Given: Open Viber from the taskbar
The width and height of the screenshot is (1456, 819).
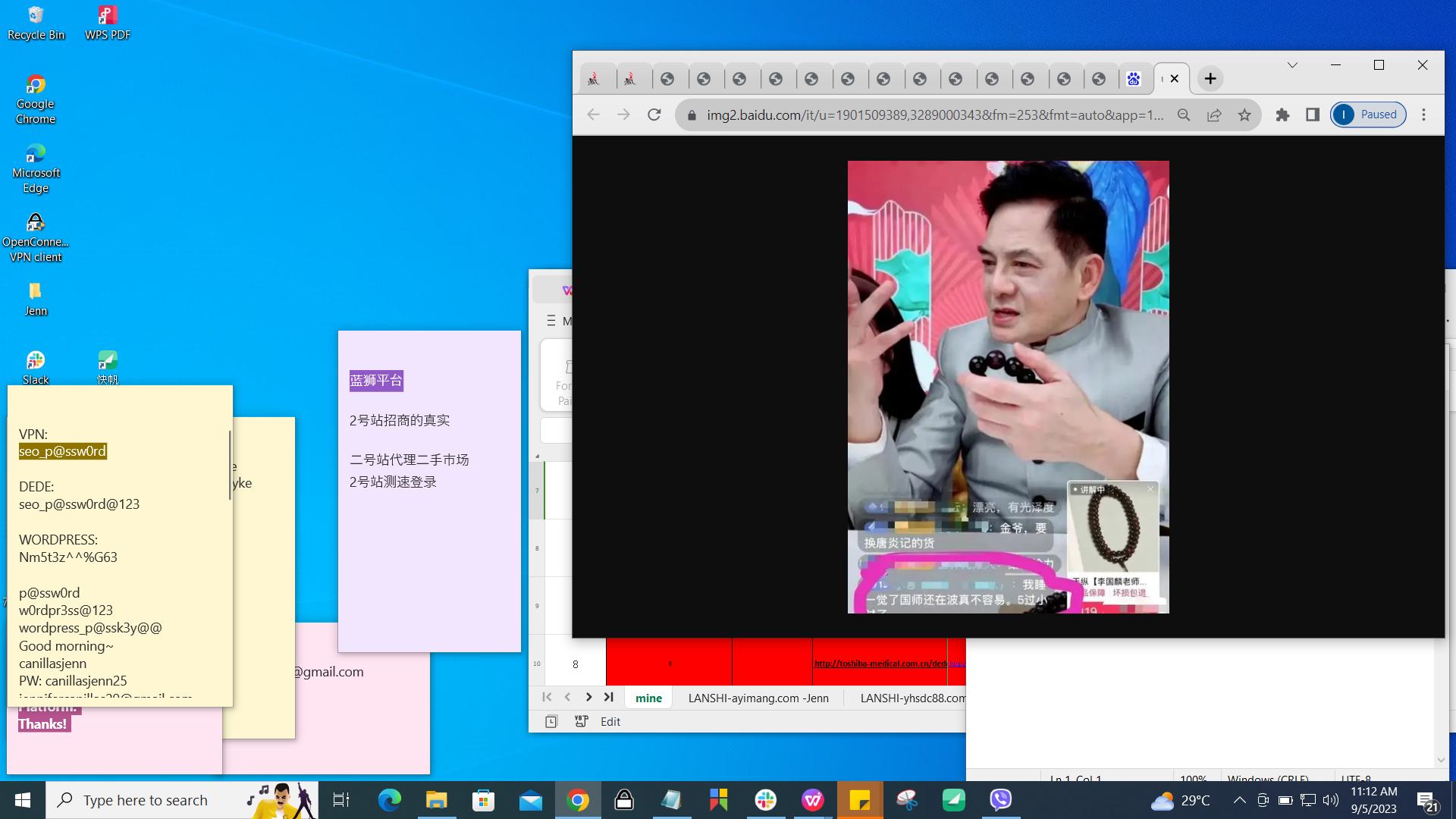Looking at the screenshot, I should [1001, 800].
